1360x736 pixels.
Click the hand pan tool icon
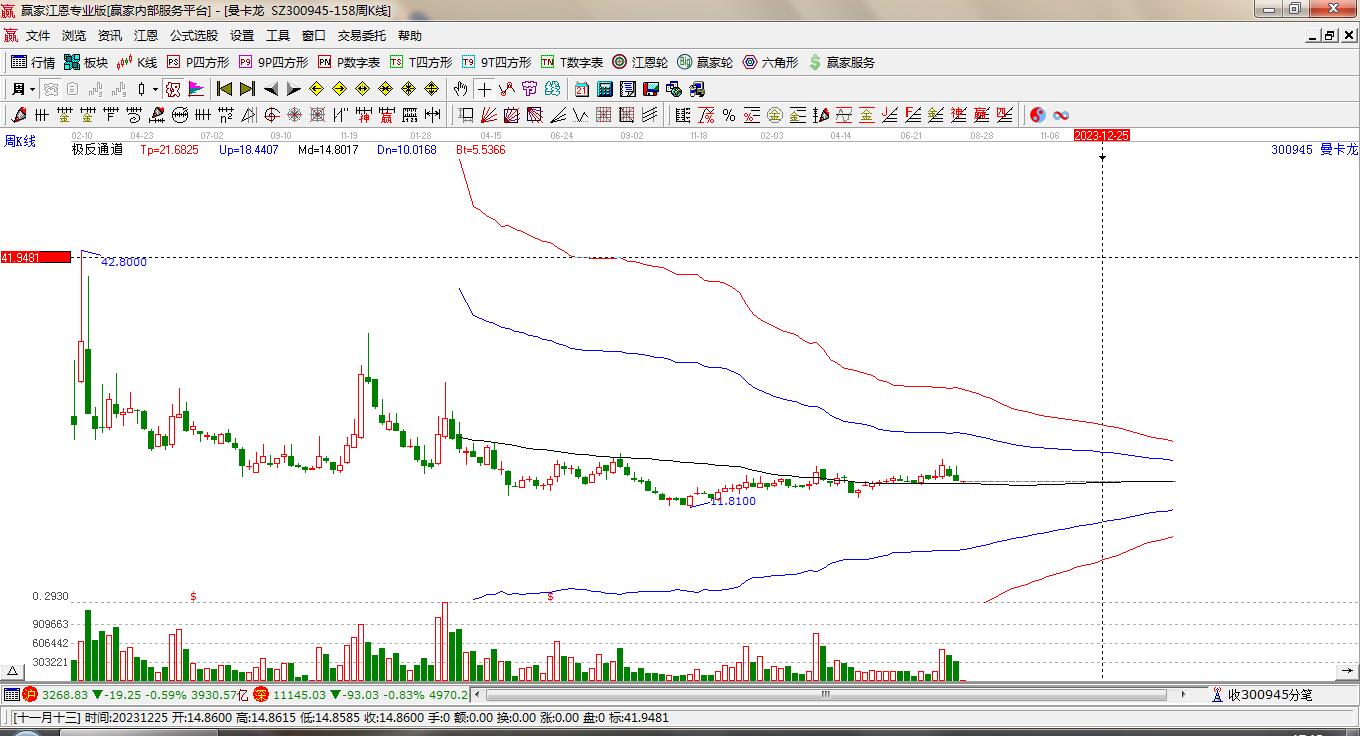[x=460, y=89]
